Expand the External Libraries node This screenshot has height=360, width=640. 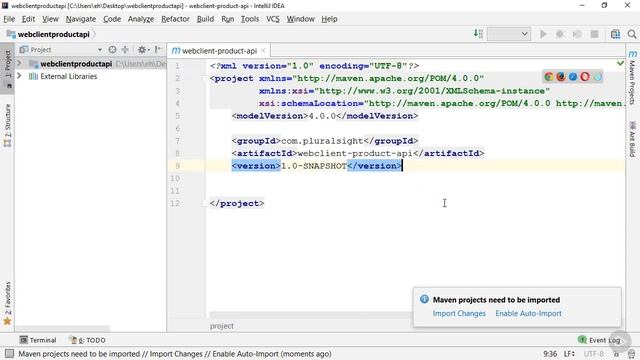[19, 76]
